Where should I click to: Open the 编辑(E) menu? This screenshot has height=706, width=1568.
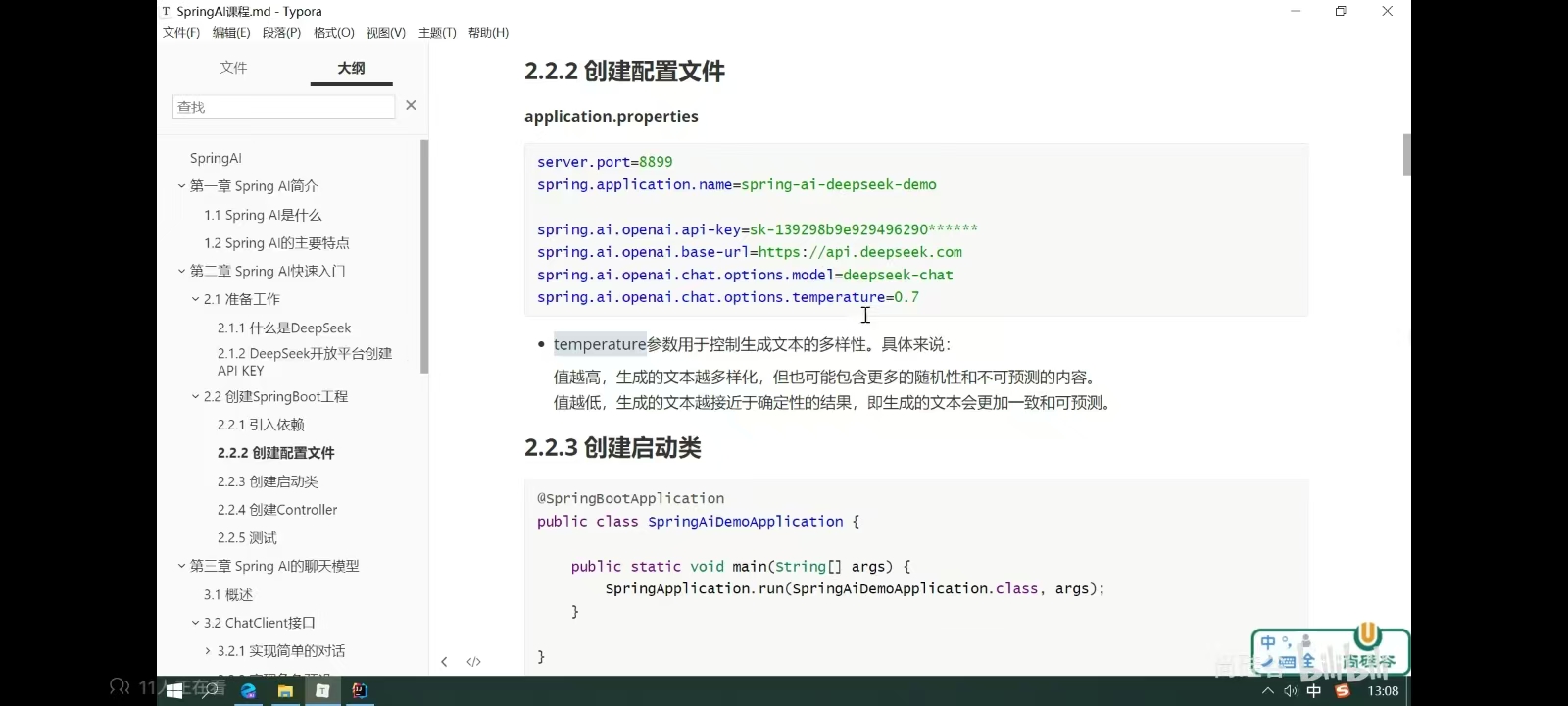tap(231, 33)
